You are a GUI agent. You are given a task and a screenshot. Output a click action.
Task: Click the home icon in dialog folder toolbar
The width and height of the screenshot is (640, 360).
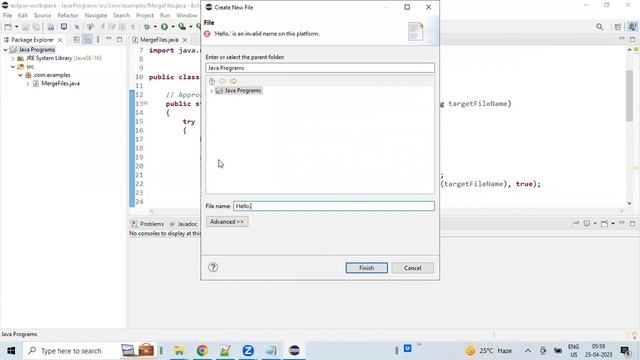click(212, 81)
